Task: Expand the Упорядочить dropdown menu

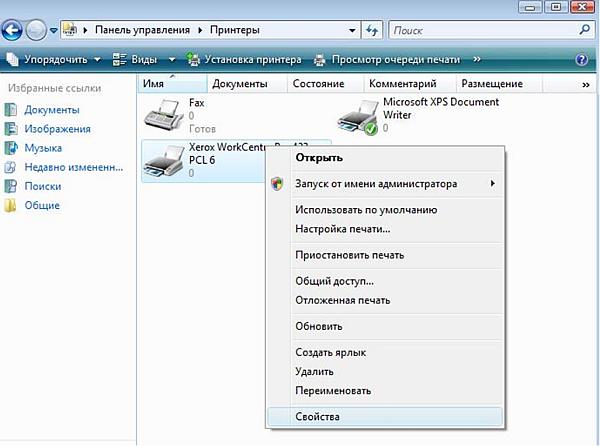Action: click(x=54, y=59)
